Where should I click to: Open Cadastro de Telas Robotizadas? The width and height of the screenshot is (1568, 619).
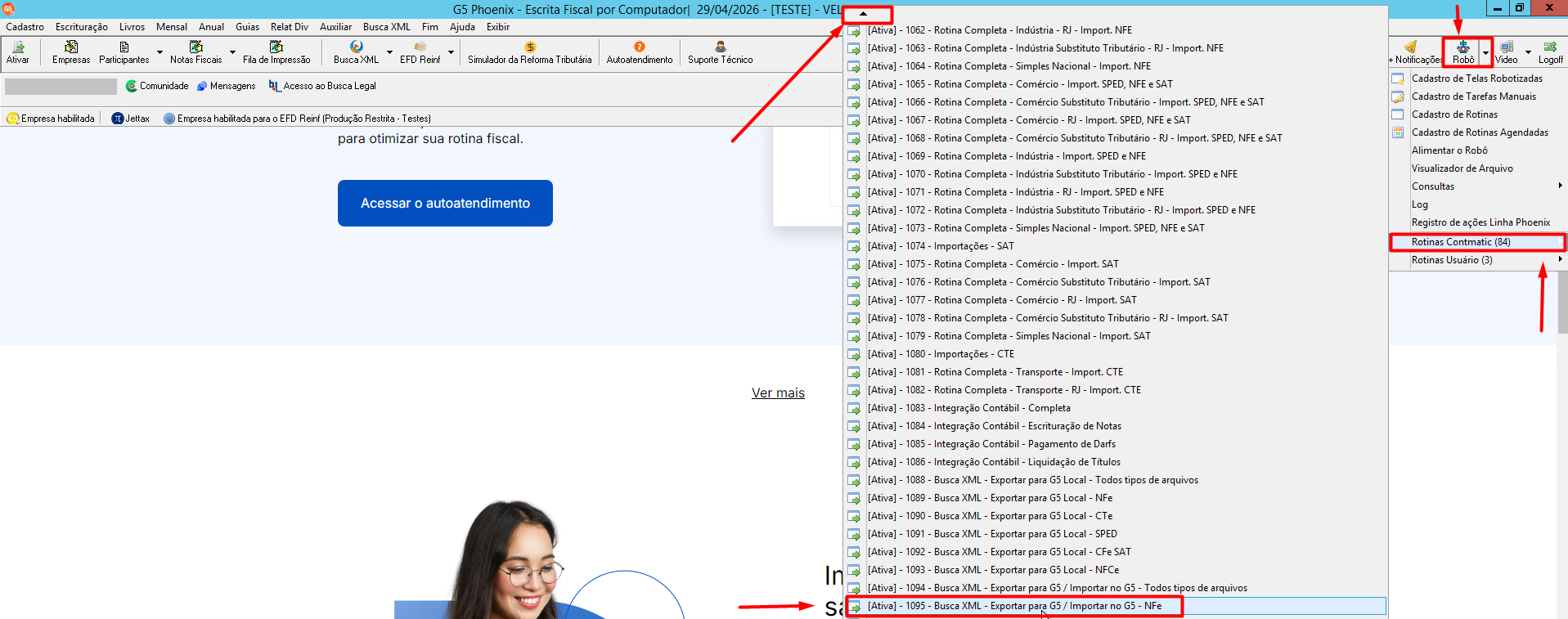pos(1477,78)
